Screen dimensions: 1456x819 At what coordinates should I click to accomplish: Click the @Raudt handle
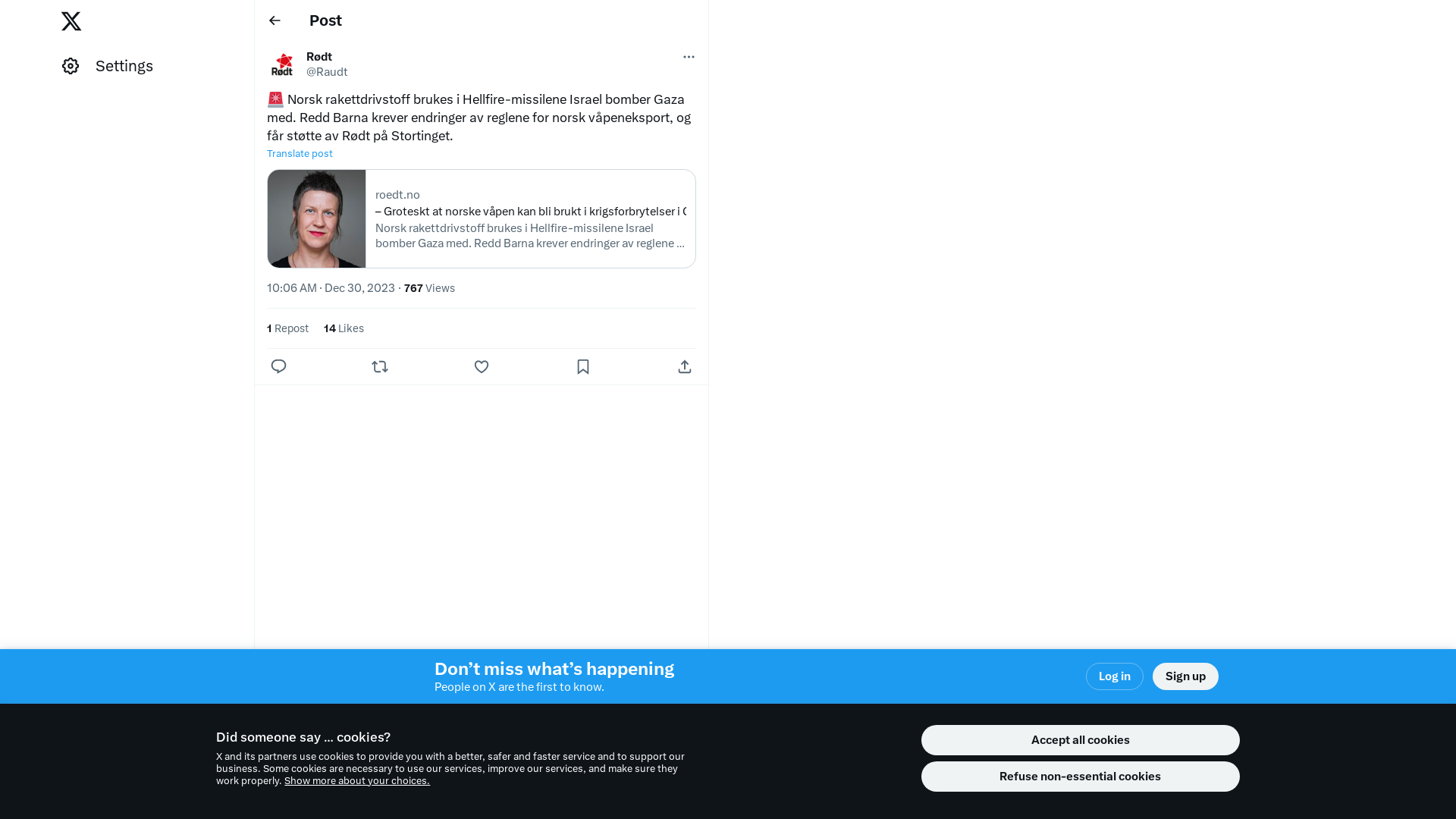coord(327,72)
